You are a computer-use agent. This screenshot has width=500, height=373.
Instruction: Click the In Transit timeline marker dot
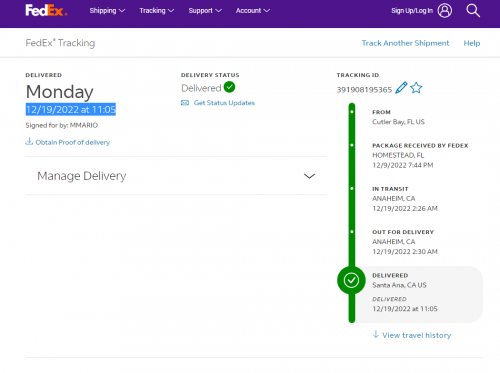tap(352, 188)
